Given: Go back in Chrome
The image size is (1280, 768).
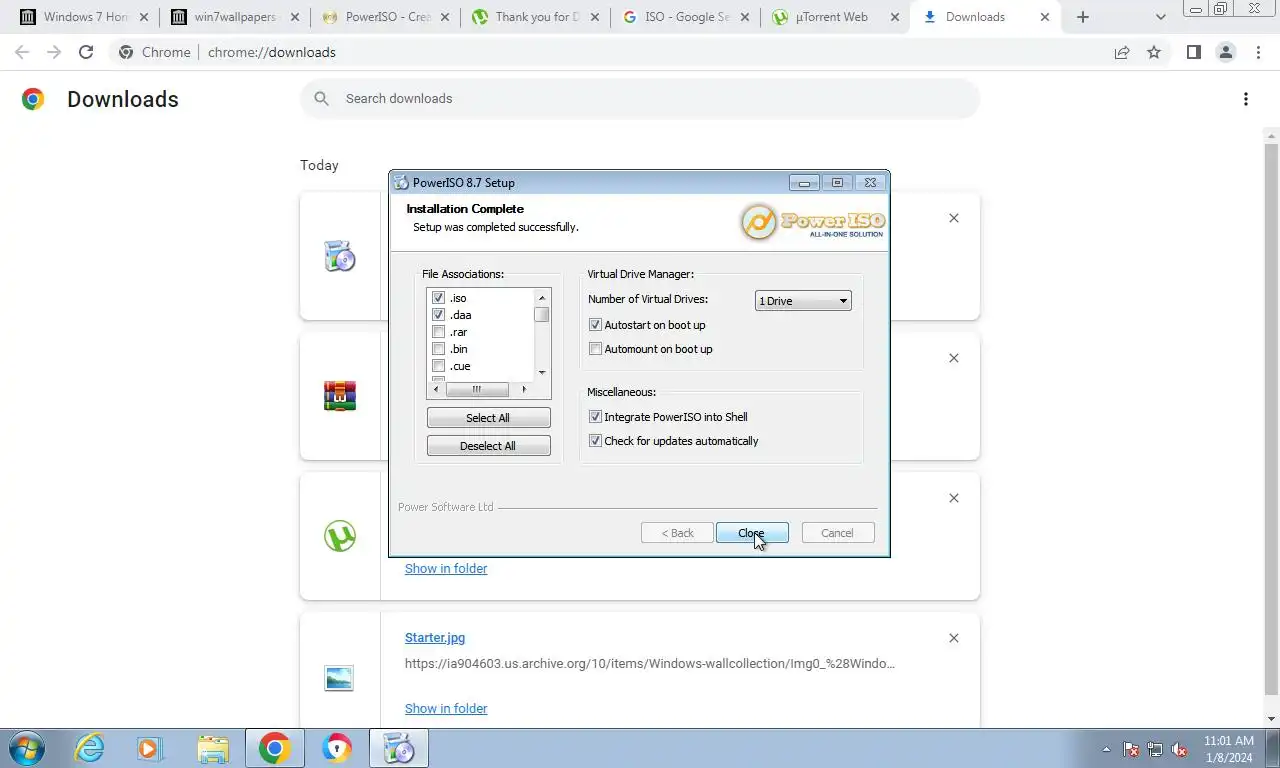Looking at the screenshot, I should [22, 52].
